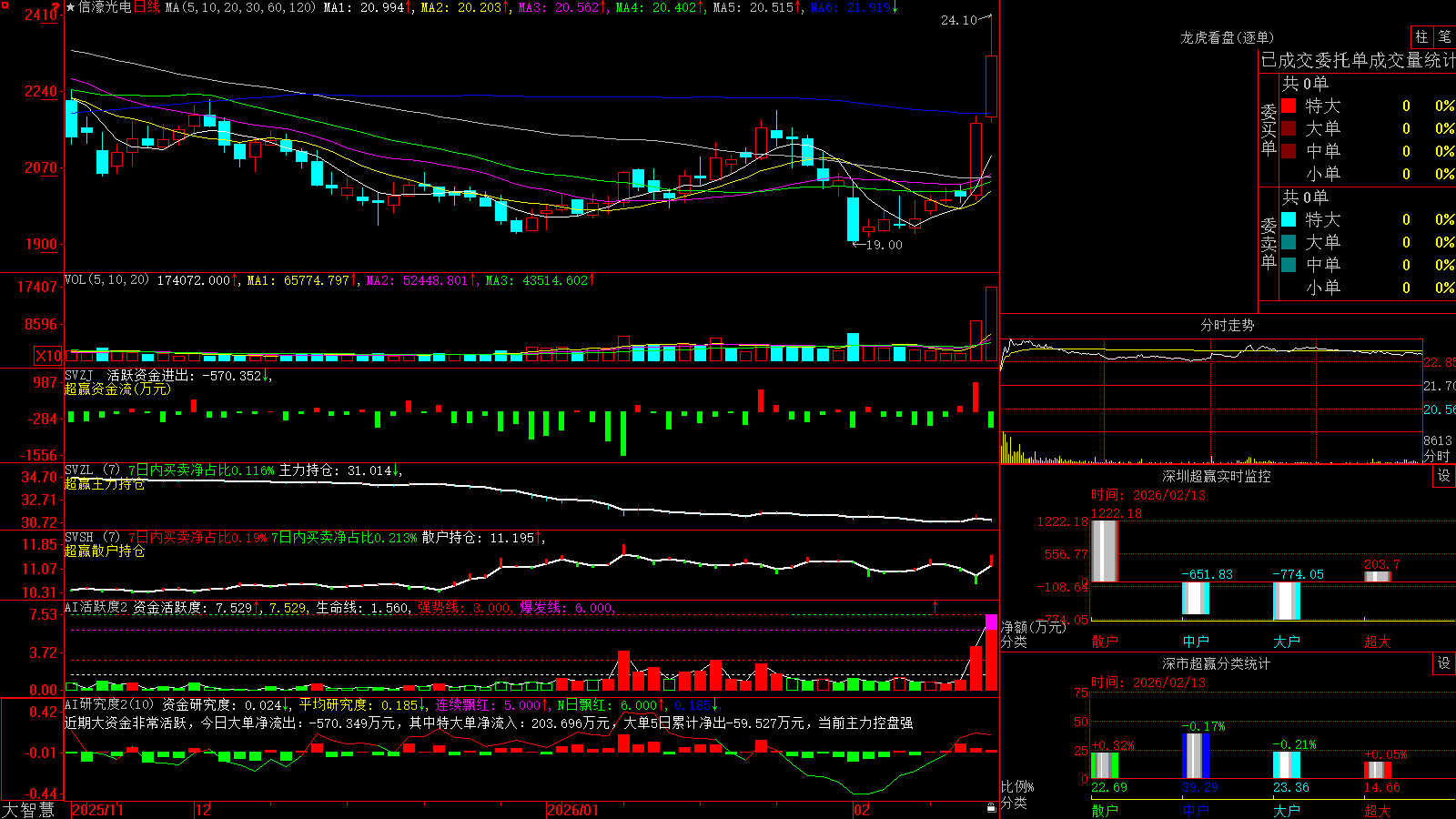Click the red 特大 swatch in 委买单
1456x819 pixels.
1289,106
